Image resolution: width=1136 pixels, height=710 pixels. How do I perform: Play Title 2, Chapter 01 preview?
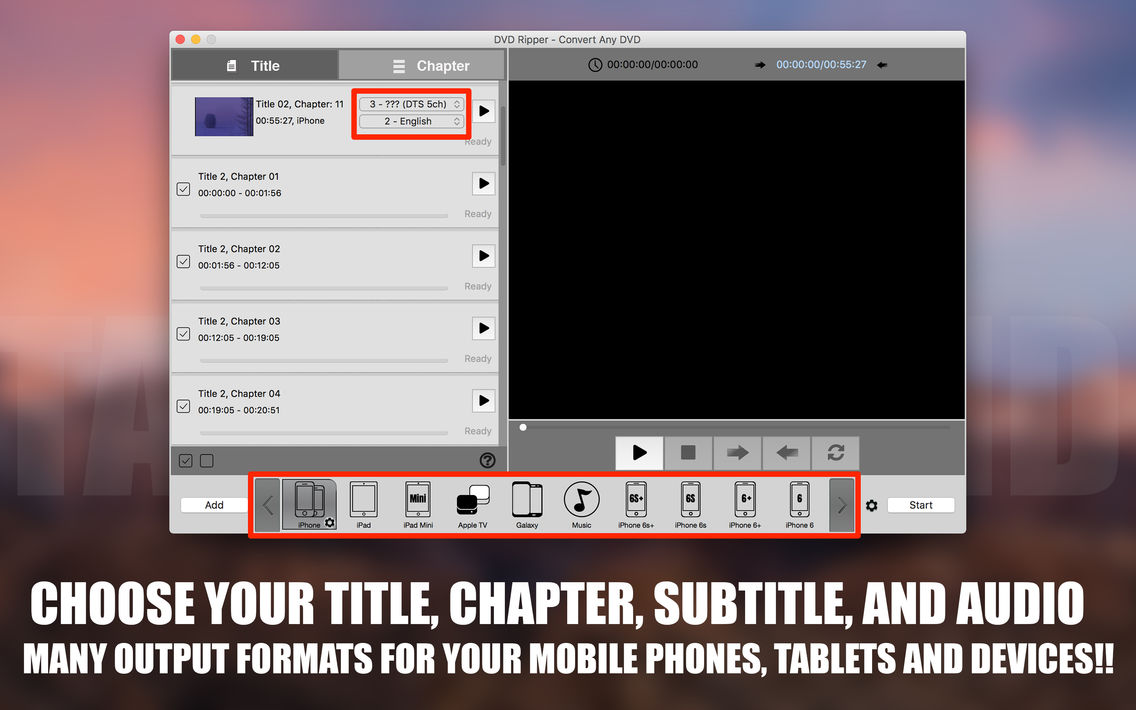click(x=484, y=183)
